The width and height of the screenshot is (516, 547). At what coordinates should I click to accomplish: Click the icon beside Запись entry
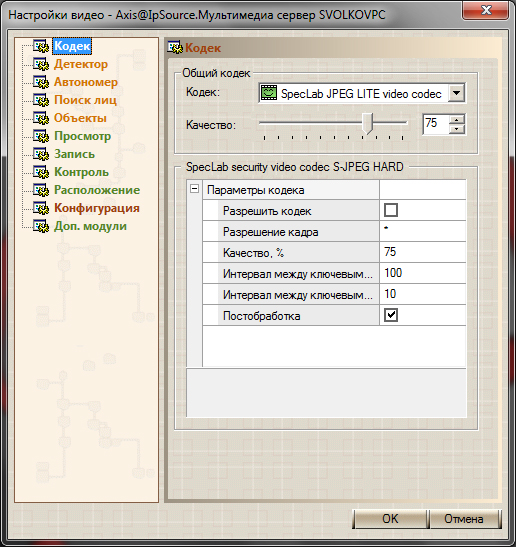point(41,154)
